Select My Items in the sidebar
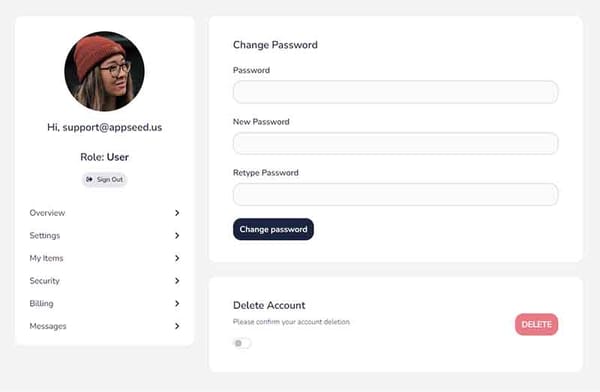 [x=104, y=258]
